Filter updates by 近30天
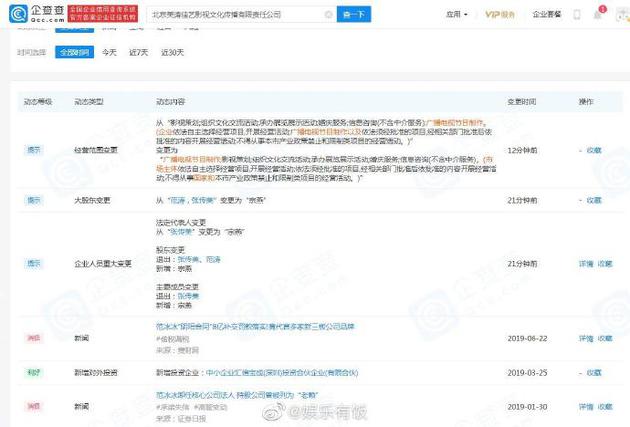 coord(172,52)
